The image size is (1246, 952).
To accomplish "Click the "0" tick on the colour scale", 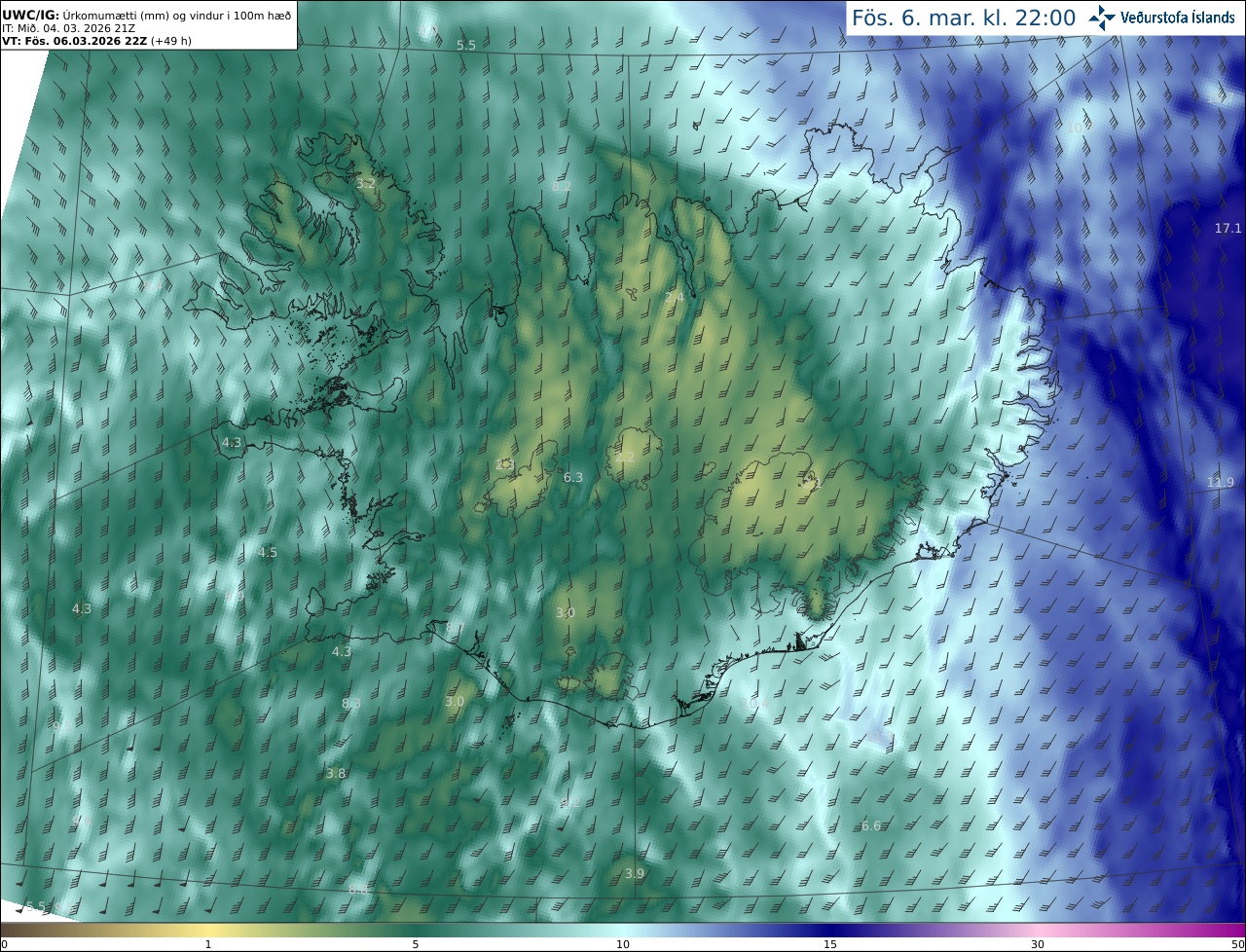I will tap(4, 944).
